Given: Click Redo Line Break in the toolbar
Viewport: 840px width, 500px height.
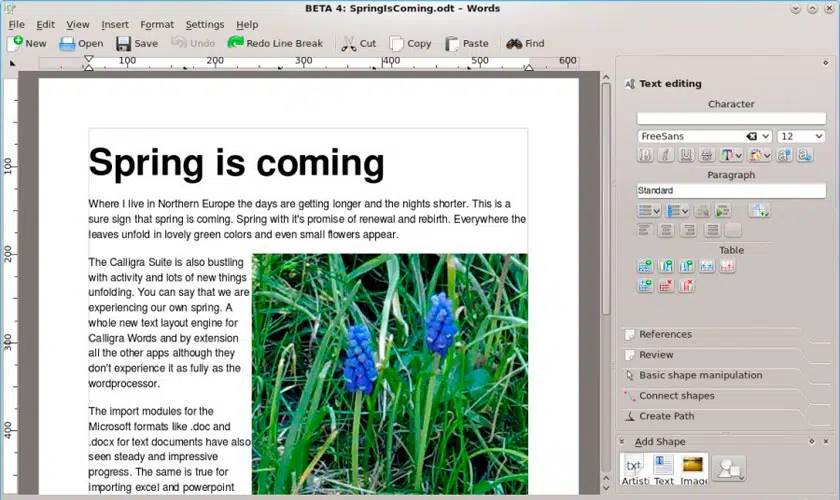Looking at the screenshot, I should [275, 43].
